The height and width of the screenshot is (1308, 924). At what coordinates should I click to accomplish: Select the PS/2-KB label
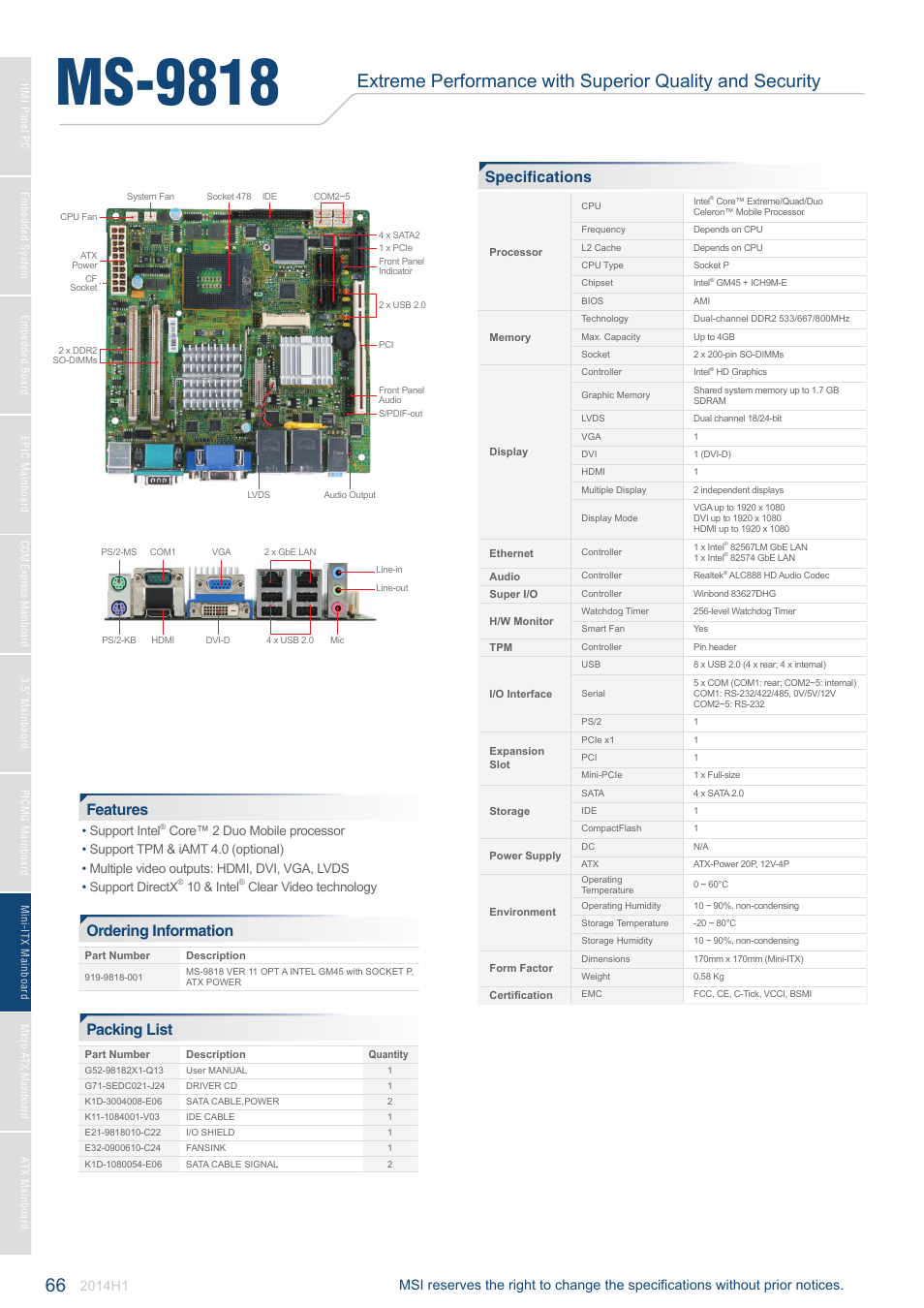click(x=119, y=640)
